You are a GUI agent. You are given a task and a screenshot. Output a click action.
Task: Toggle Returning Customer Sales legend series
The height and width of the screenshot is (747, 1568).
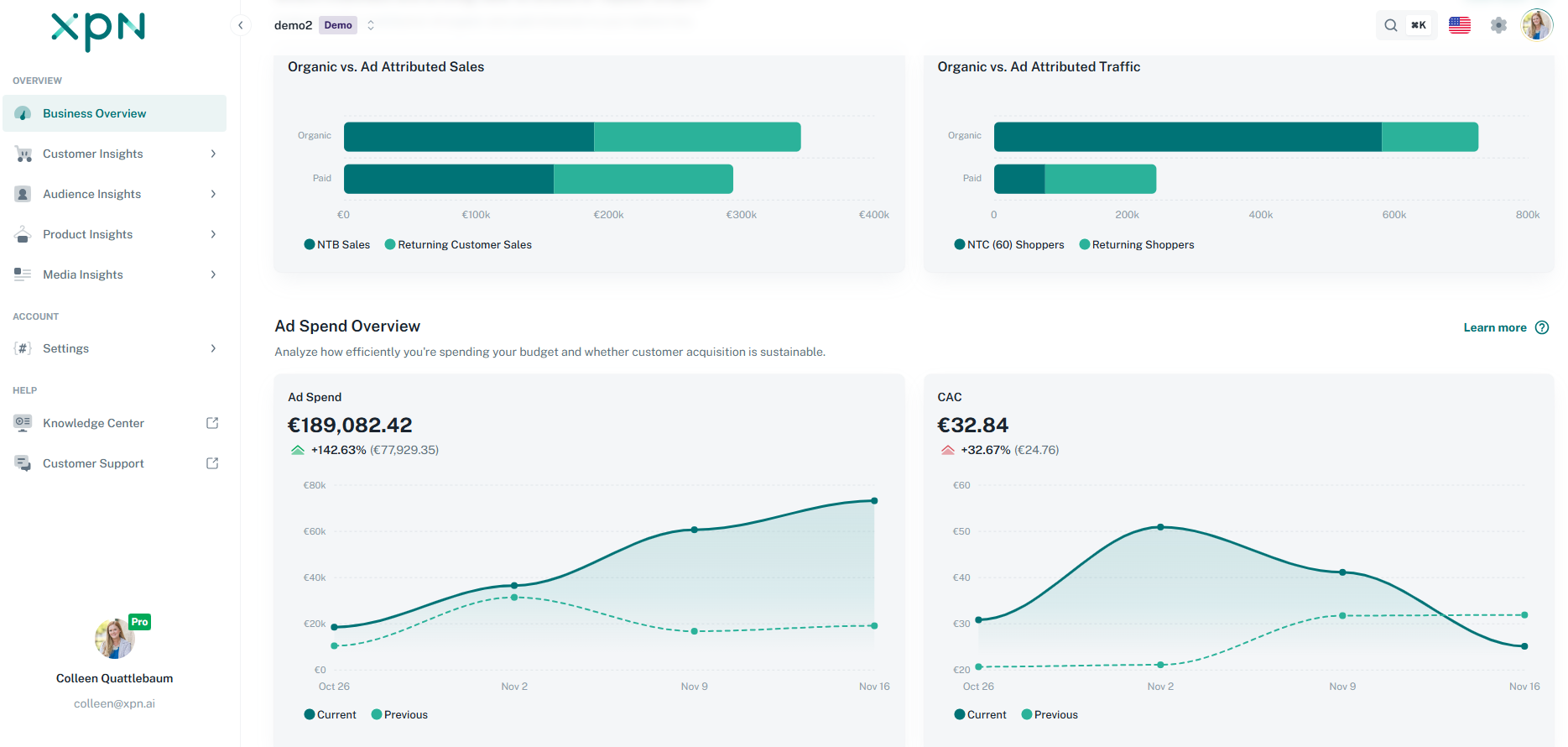coord(458,244)
